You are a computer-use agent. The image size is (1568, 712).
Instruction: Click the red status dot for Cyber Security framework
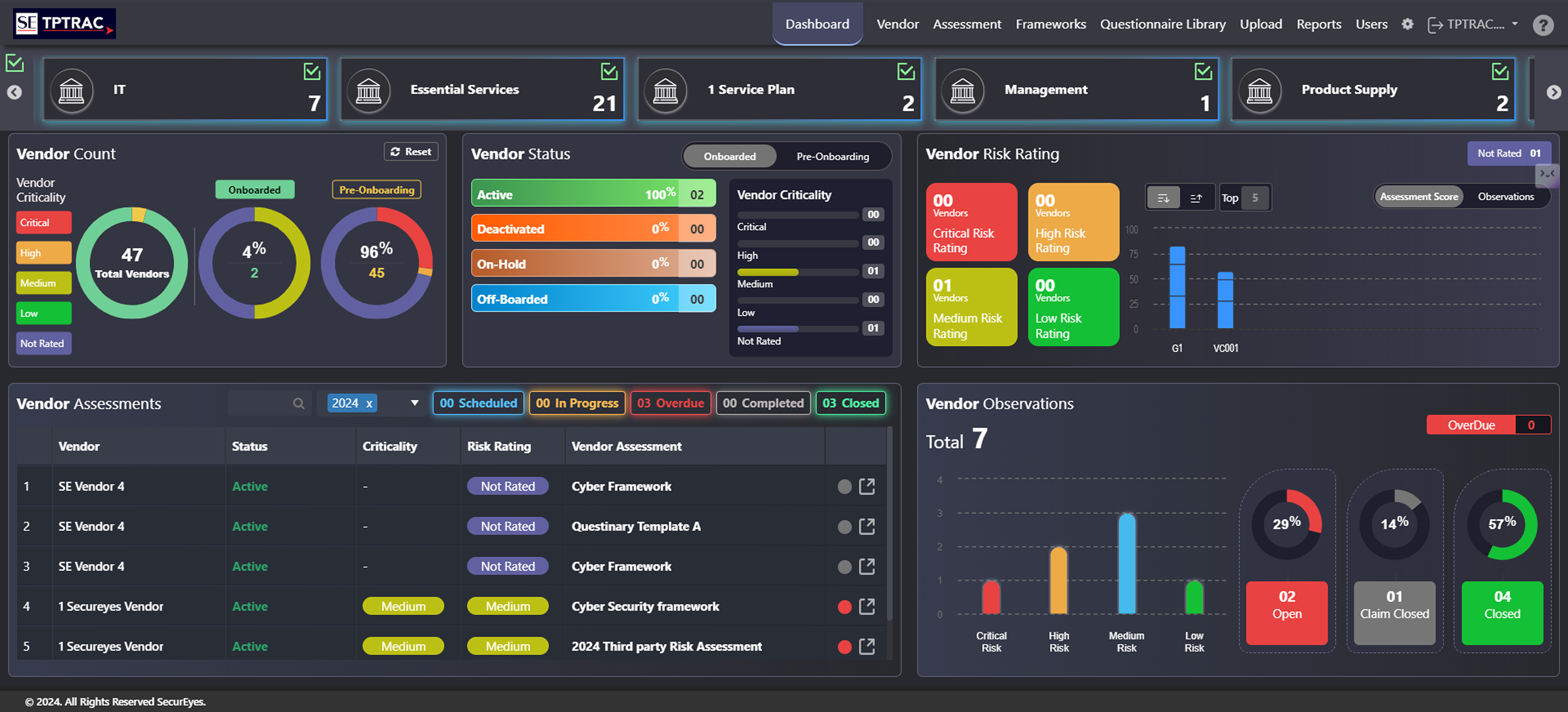[844, 607]
